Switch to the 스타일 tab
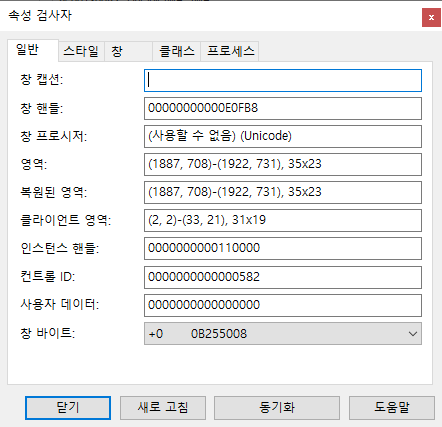Screen dimensions: 442x427 [x=81, y=51]
